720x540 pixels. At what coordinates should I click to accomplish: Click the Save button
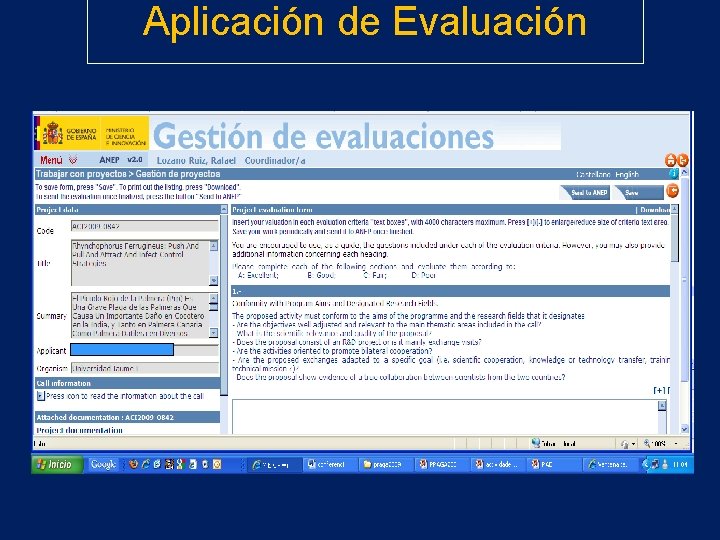[639, 193]
